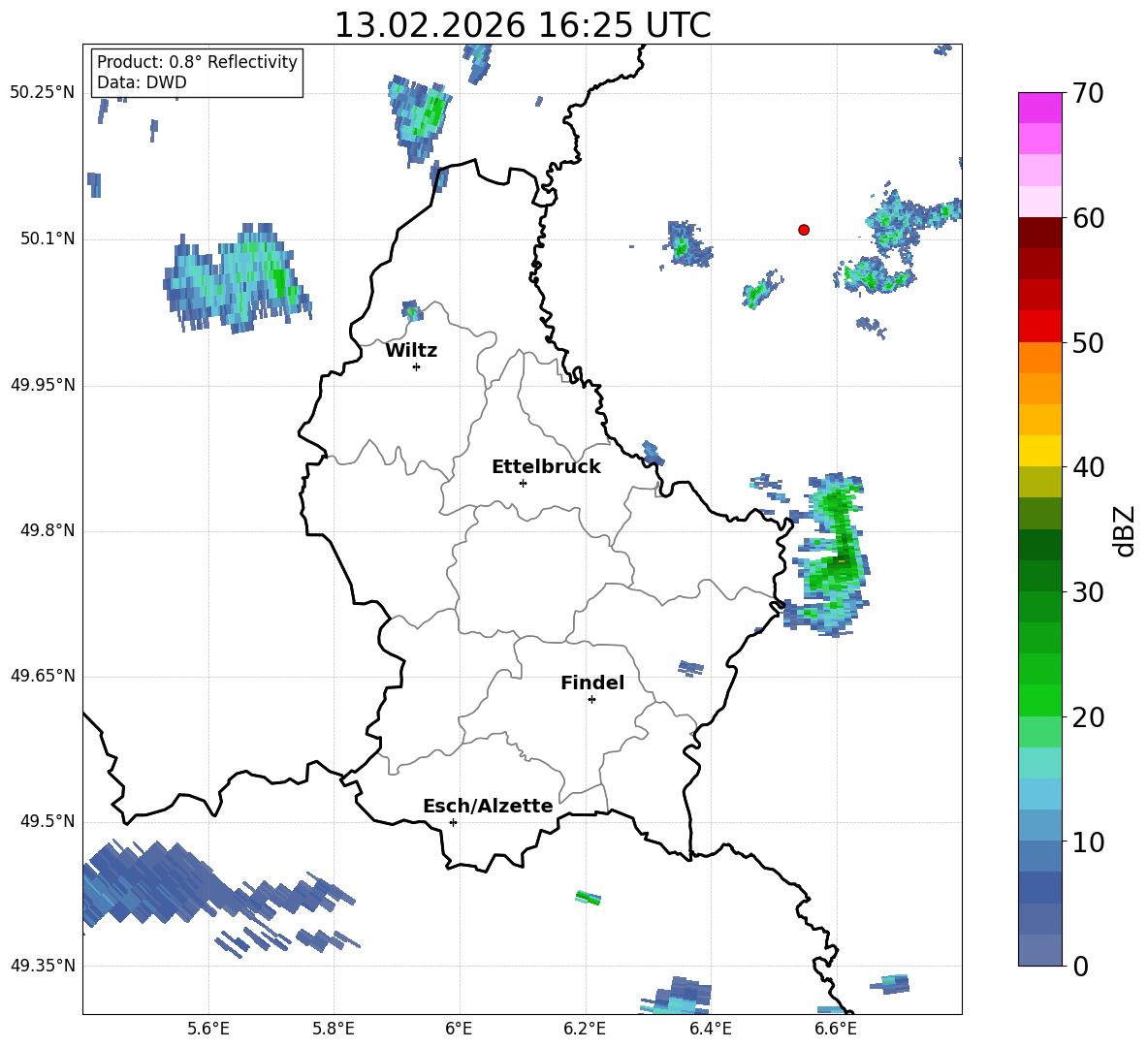The height and width of the screenshot is (1048, 1148).
Task: Click the 6.6°E longitude label
Action: [x=836, y=1029]
